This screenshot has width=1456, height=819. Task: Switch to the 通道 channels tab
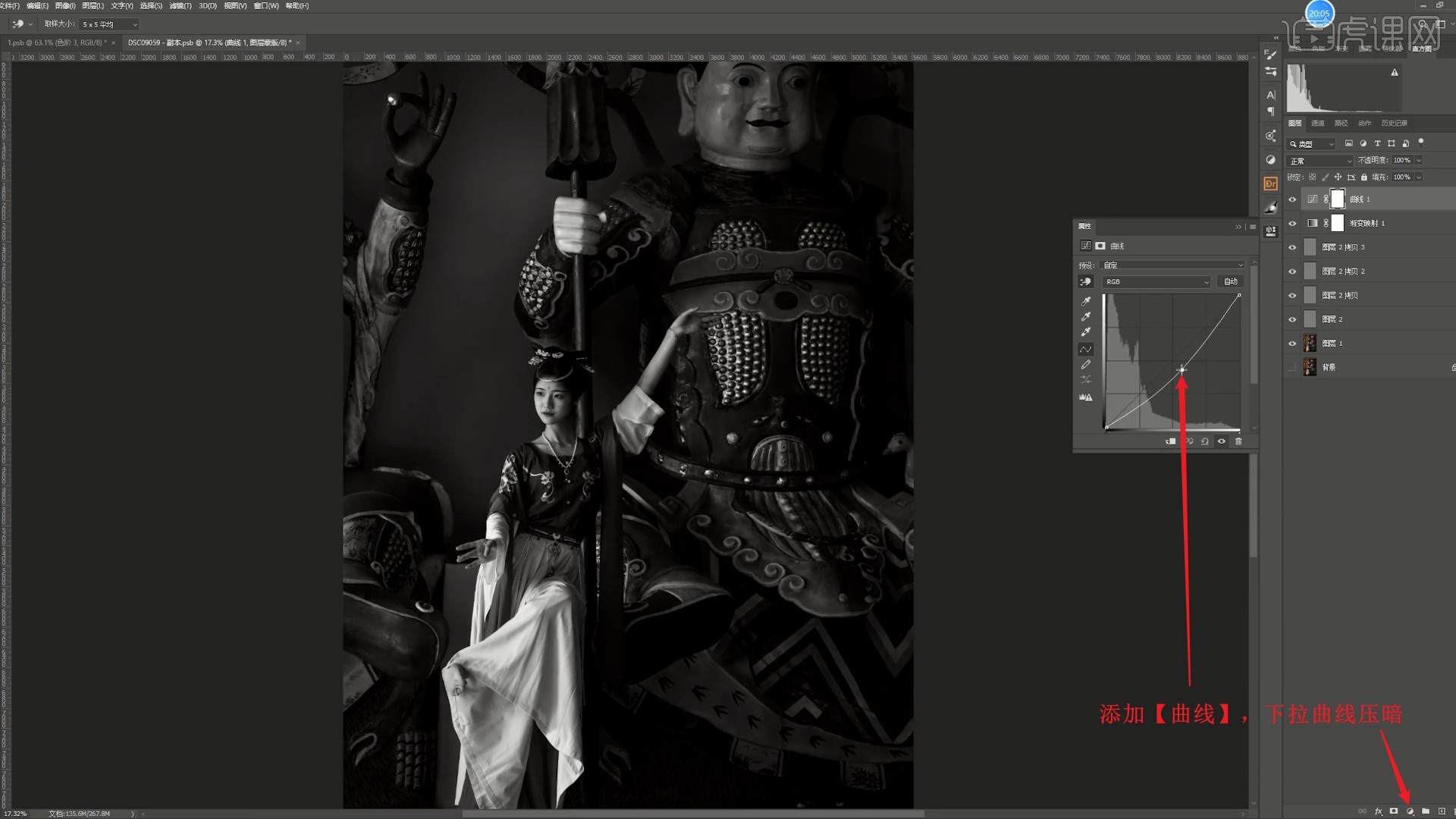(1318, 123)
